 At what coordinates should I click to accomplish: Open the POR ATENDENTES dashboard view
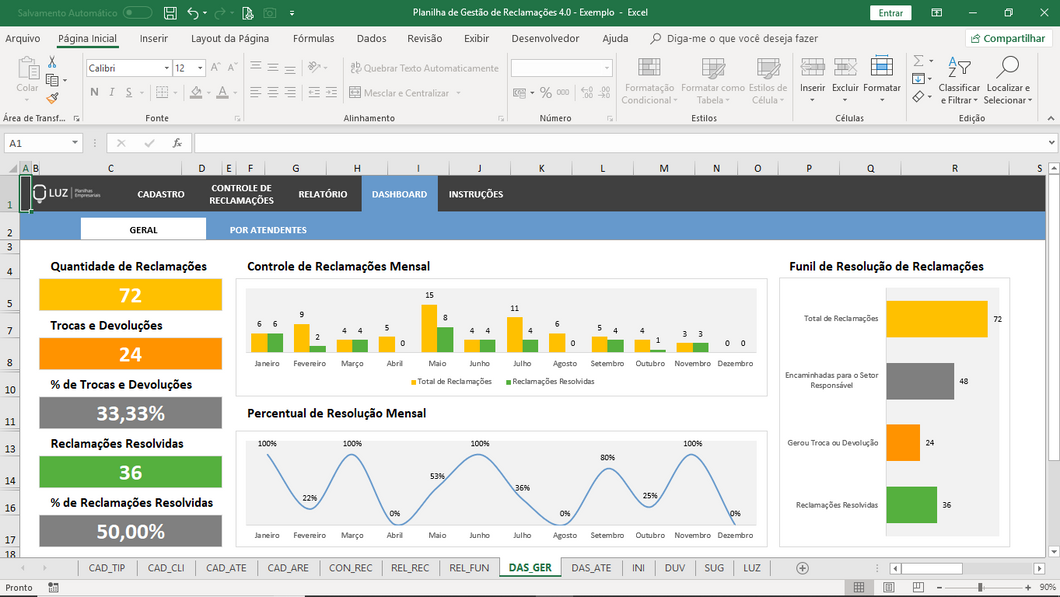pyautogui.click(x=268, y=230)
